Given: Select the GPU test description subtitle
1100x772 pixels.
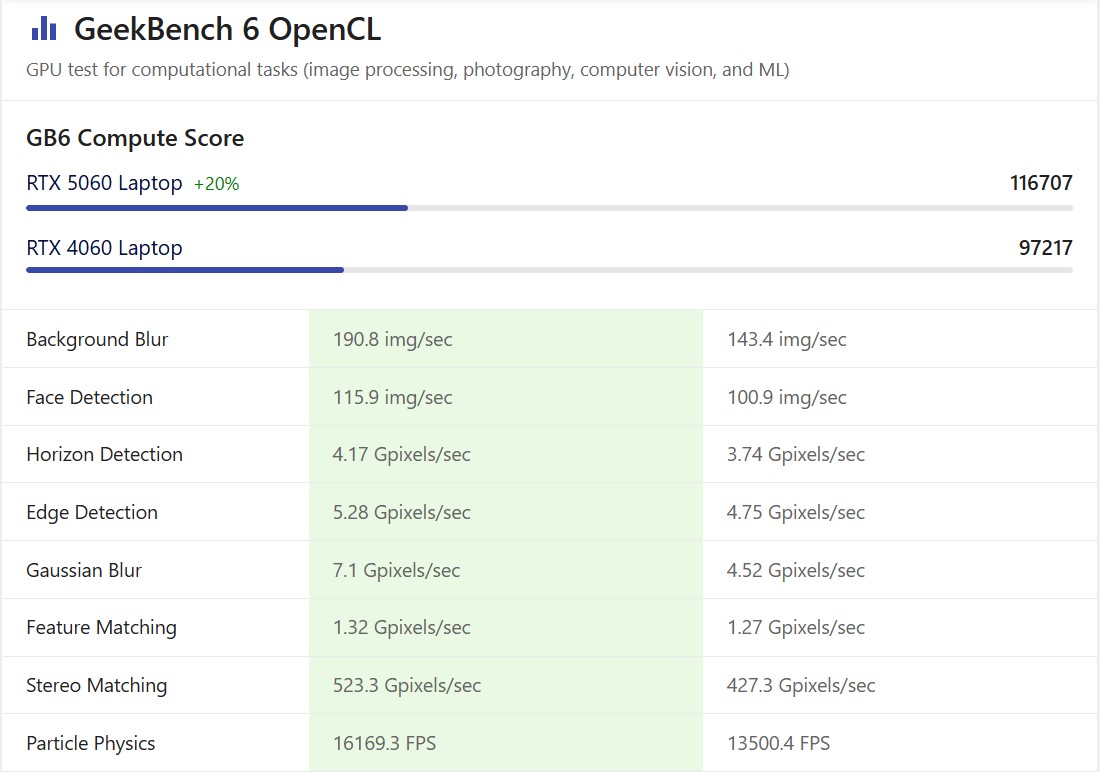Looking at the screenshot, I should click(408, 70).
